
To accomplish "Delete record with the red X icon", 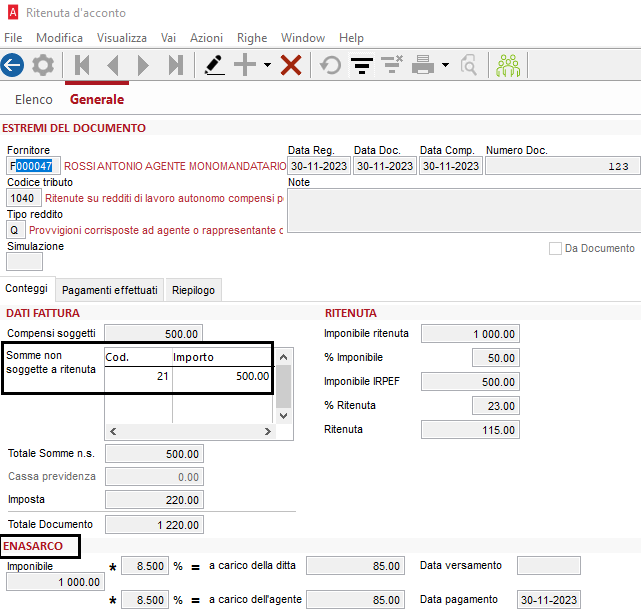I will click(x=291, y=65).
